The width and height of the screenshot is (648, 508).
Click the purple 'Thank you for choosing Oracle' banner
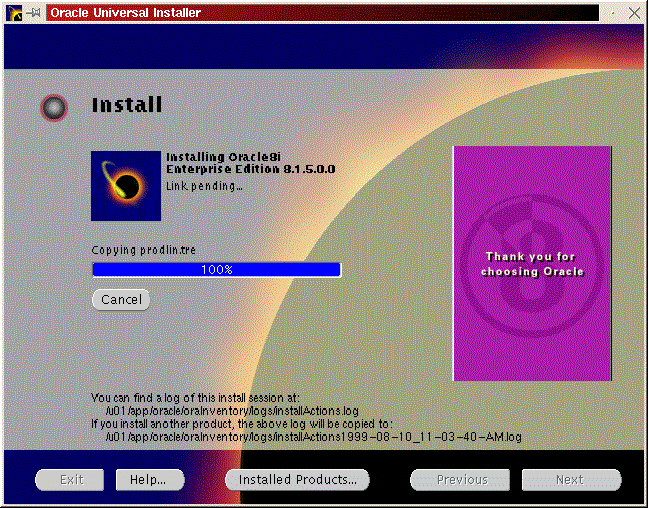531,263
